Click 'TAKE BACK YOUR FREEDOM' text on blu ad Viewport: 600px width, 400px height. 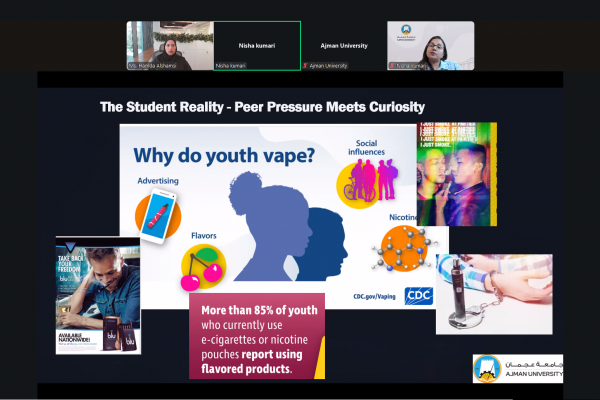(x=70, y=264)
